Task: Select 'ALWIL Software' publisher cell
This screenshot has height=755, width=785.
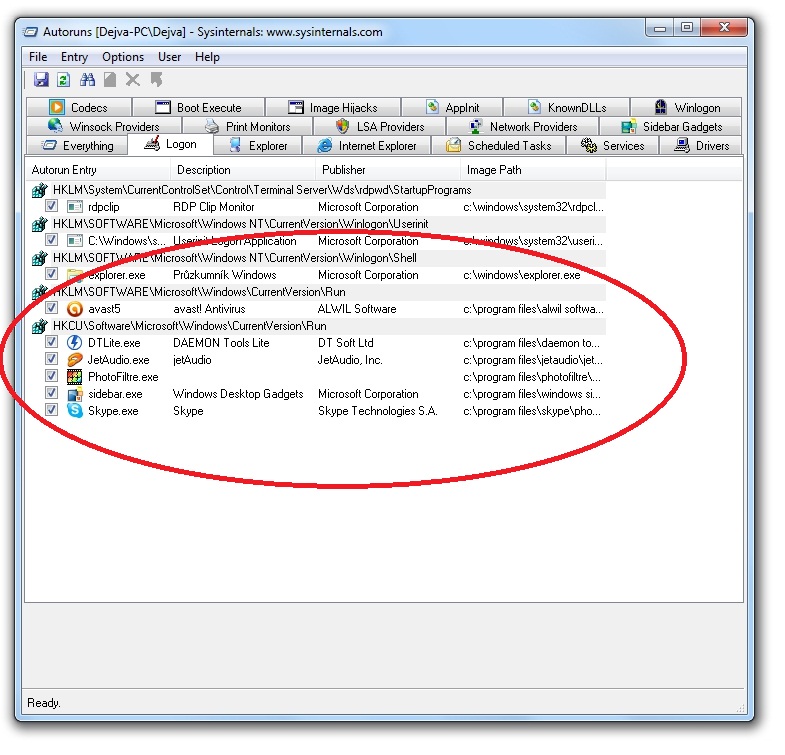Action: coord(357,309)
